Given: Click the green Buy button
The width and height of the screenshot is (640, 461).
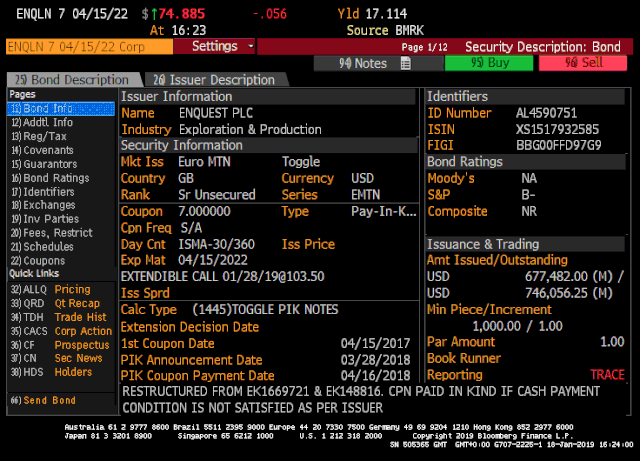Looking at the screenshot, I should (489, 63).
